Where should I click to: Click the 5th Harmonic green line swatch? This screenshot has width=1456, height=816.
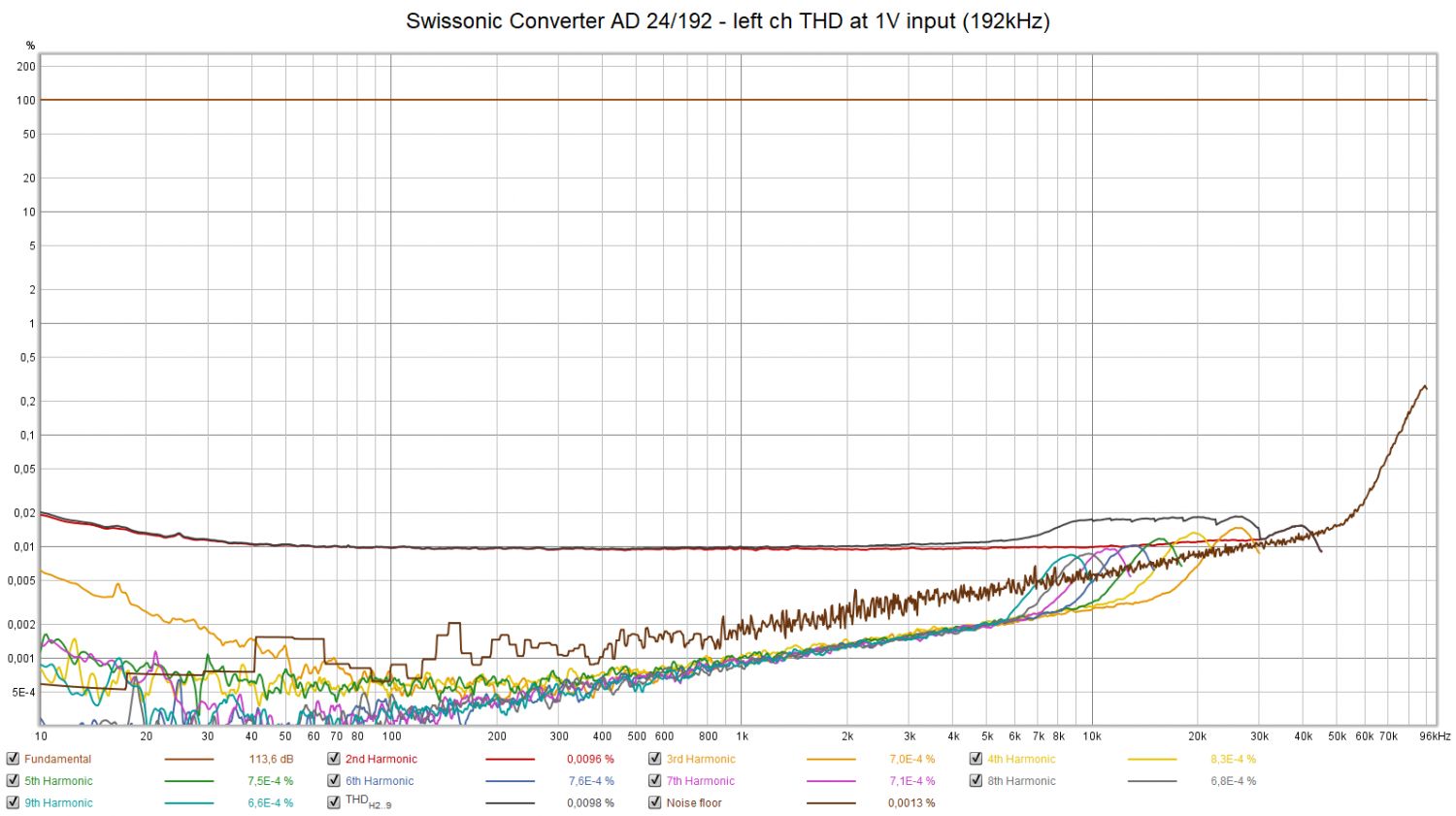[x=189, y=781]
